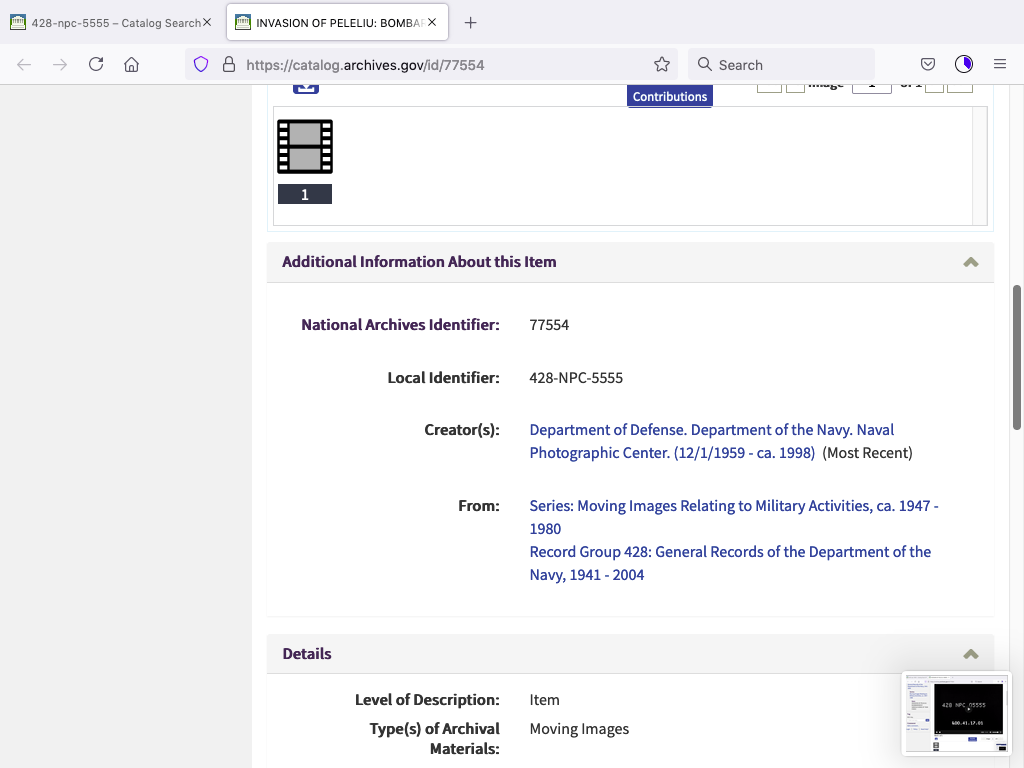The image size is (1024, 768).
Task: Open the tracking protection shield icon
Action: [x=201, y=64]
